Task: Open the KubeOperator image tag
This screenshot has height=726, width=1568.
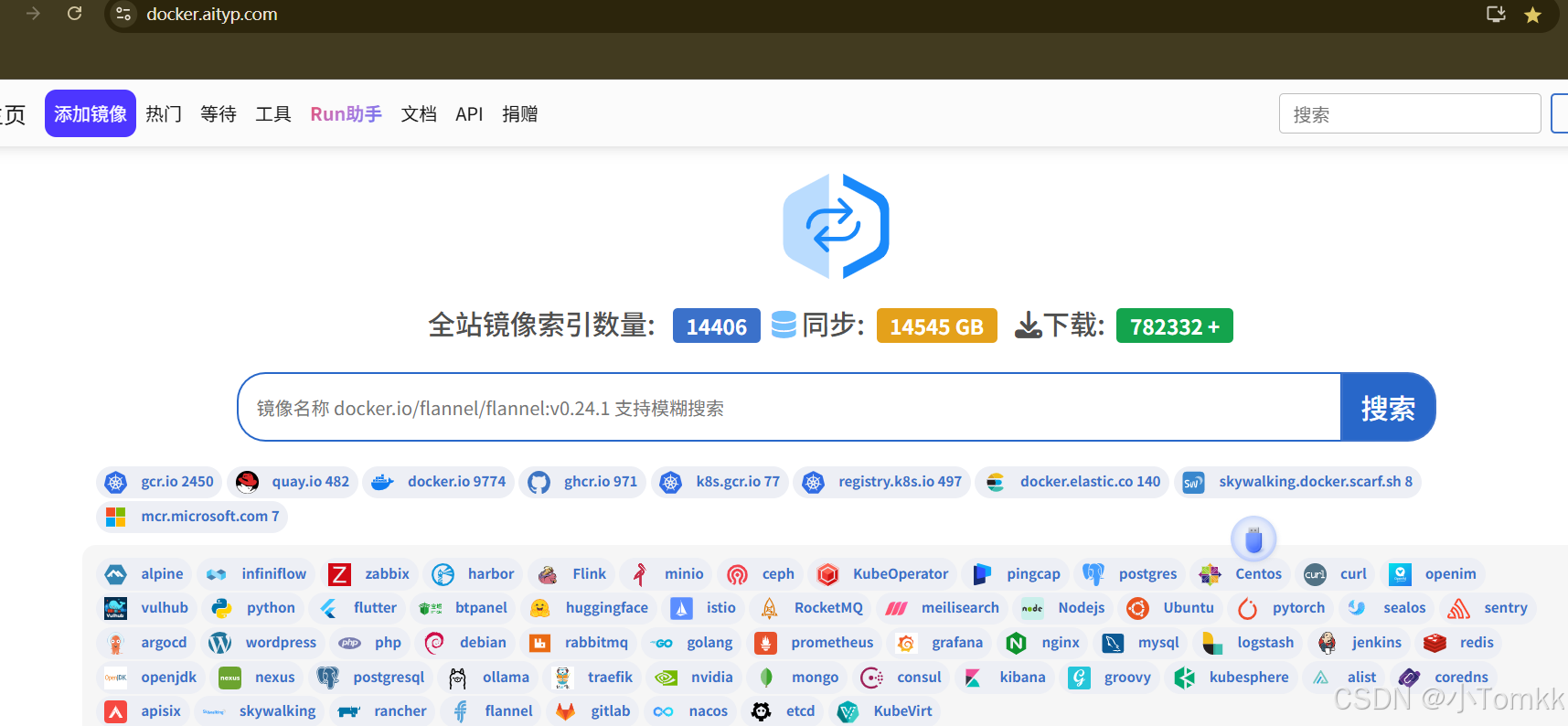Action: click(882, 574)
